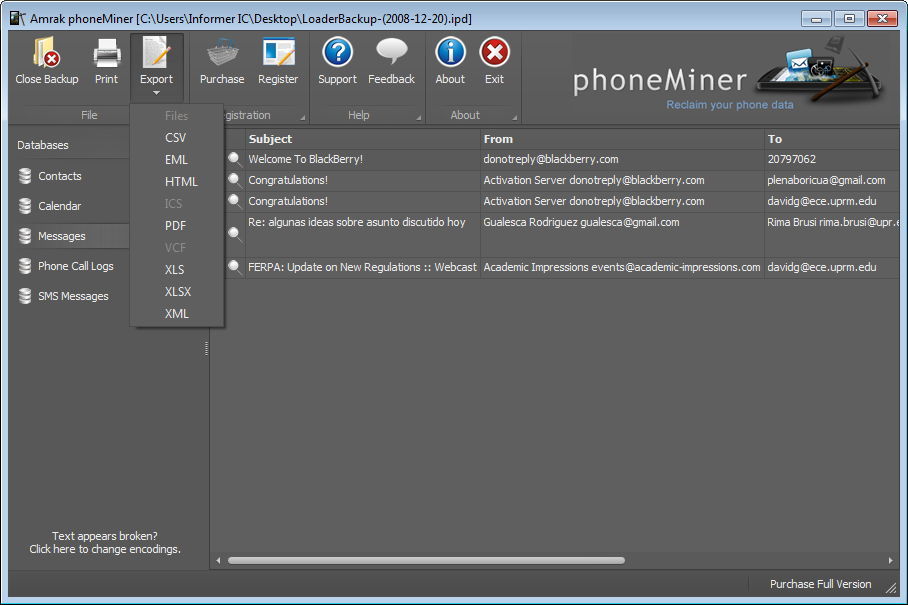Click here to change encodings
908x605 pixels.
click(x=107, y=549)
